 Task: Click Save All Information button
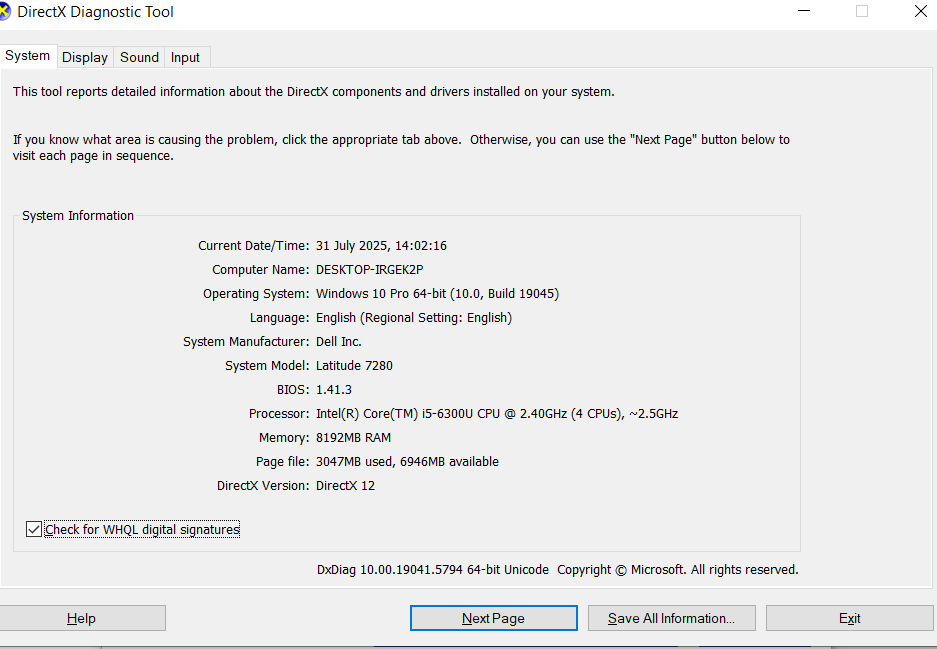click(x=671, y=618)
